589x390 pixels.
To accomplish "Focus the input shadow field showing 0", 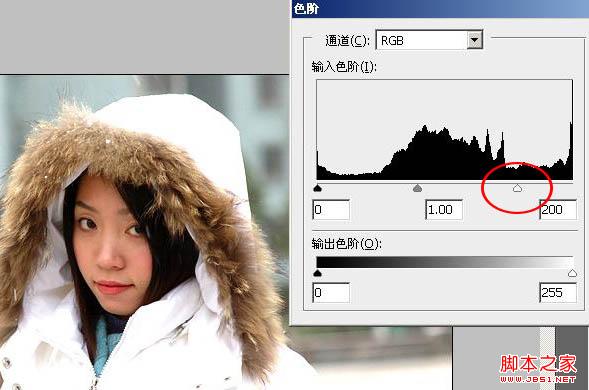I will click(x=331, y=210).
